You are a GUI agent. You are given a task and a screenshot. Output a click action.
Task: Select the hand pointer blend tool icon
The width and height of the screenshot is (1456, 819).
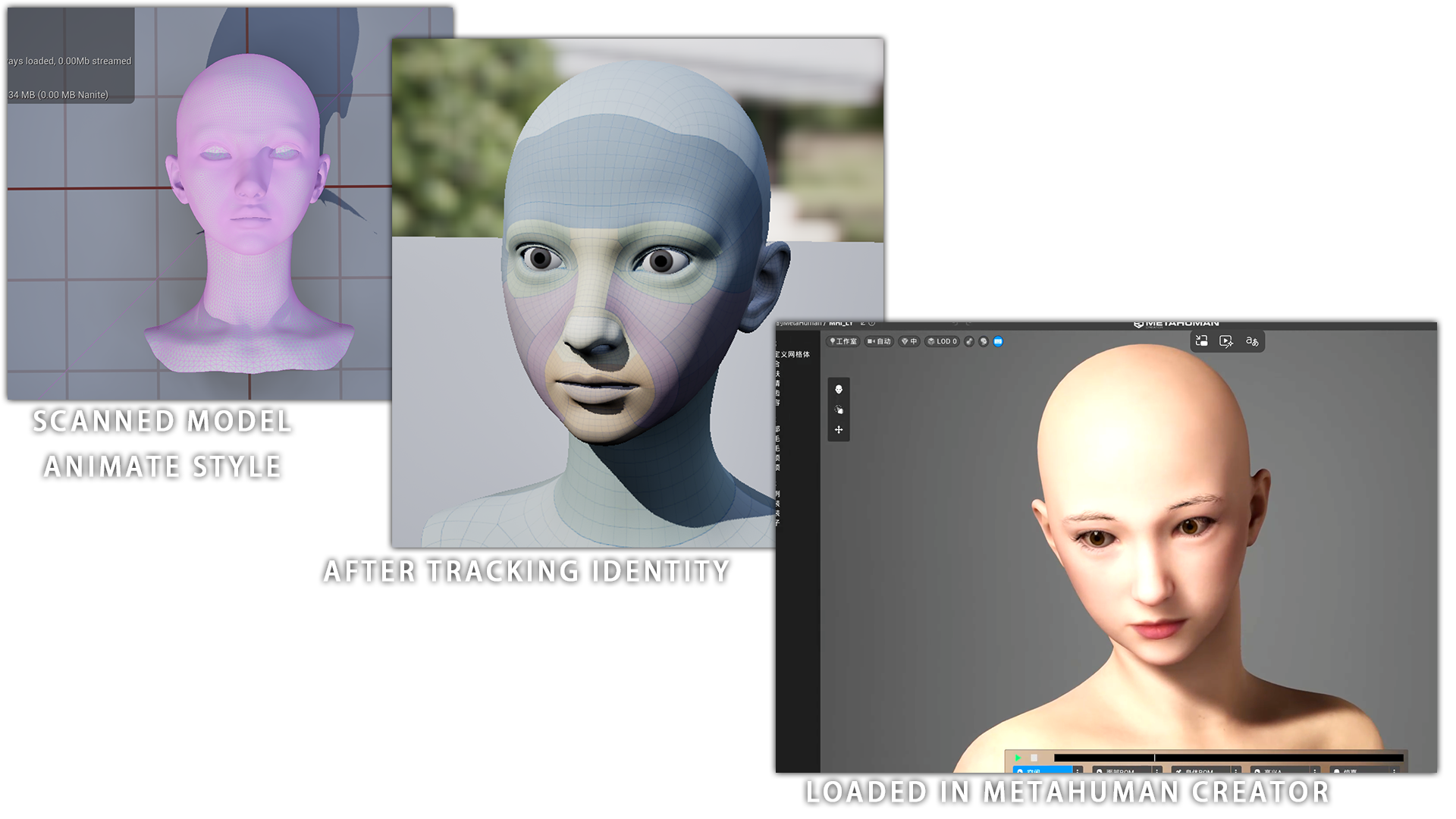(x=839, y=409)
